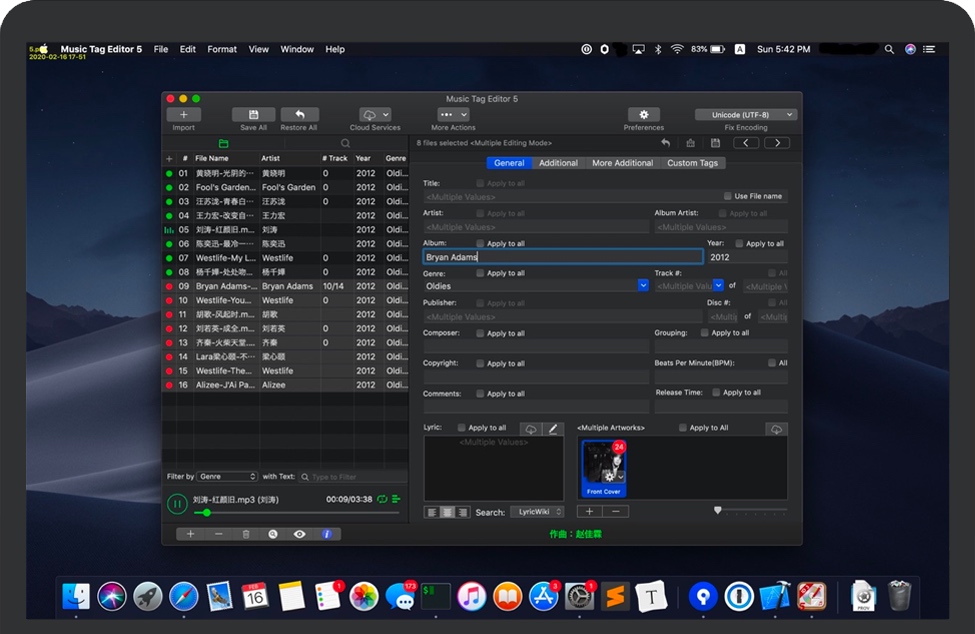Image resolution: width=975 pixels, height=634 pixels.
Task: Click the trash icon below the file list
Action: [246, 534]
